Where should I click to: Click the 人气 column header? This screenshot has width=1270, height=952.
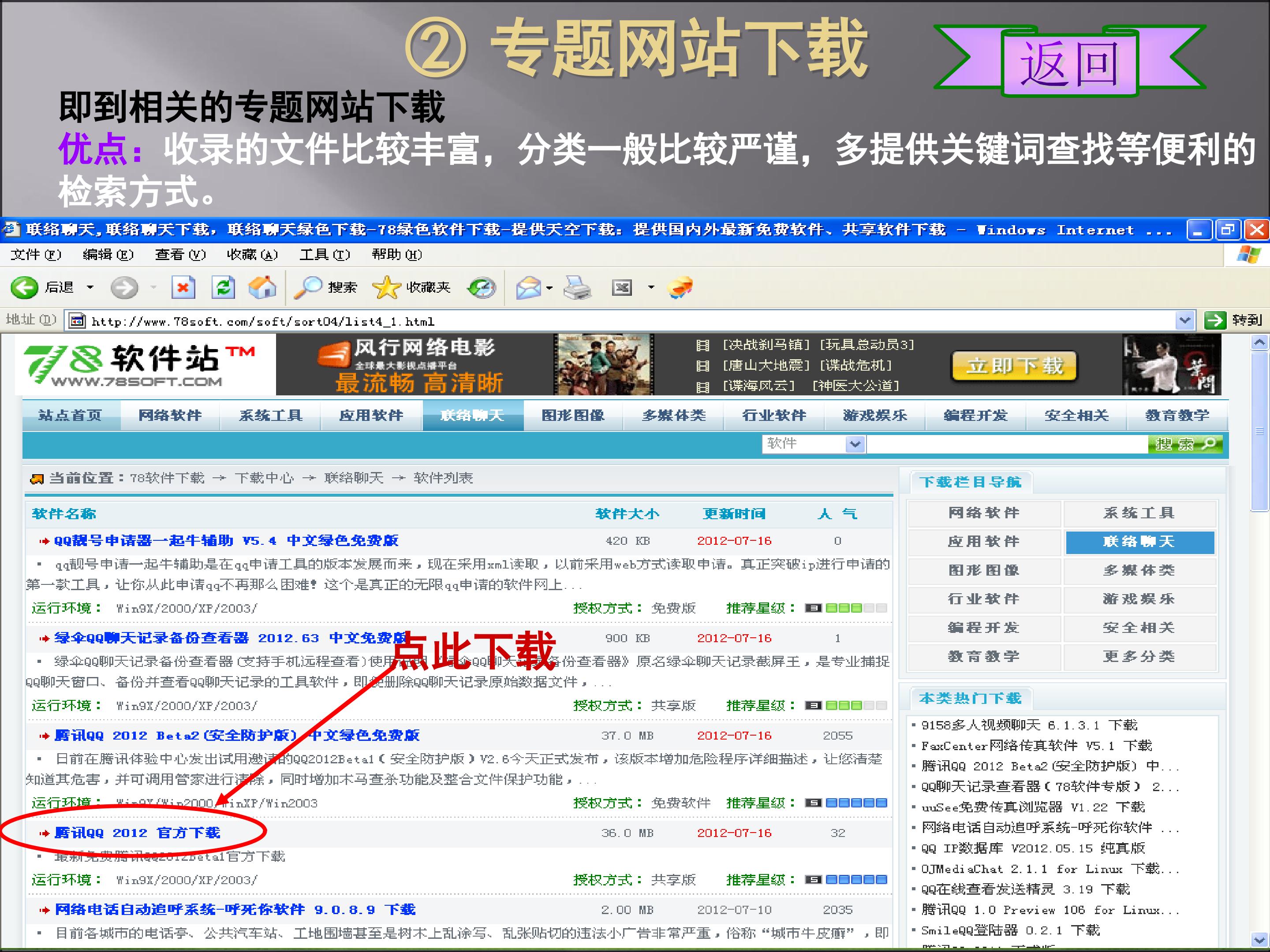837,513
